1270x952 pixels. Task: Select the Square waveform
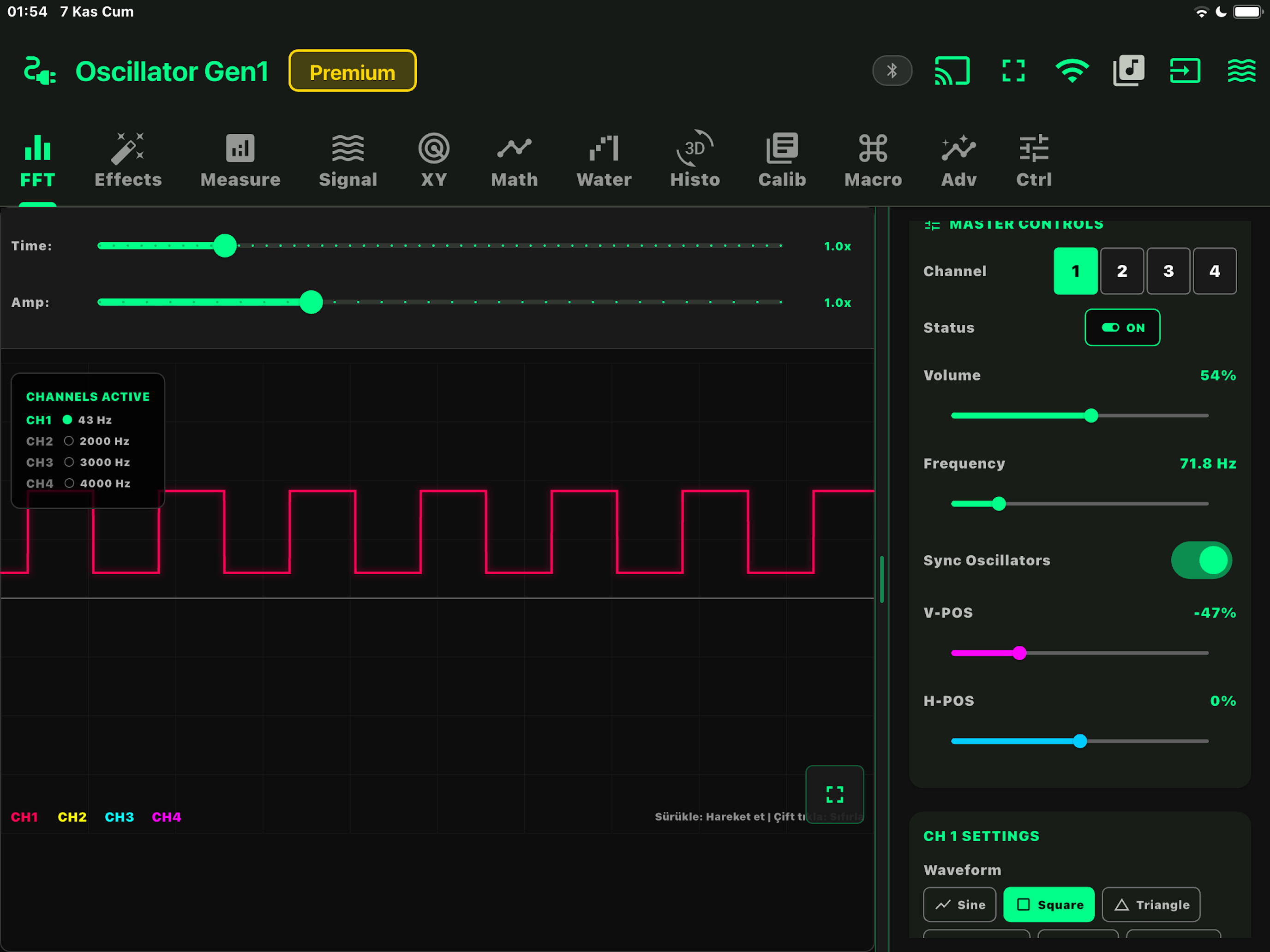(x=1049, y=904)
